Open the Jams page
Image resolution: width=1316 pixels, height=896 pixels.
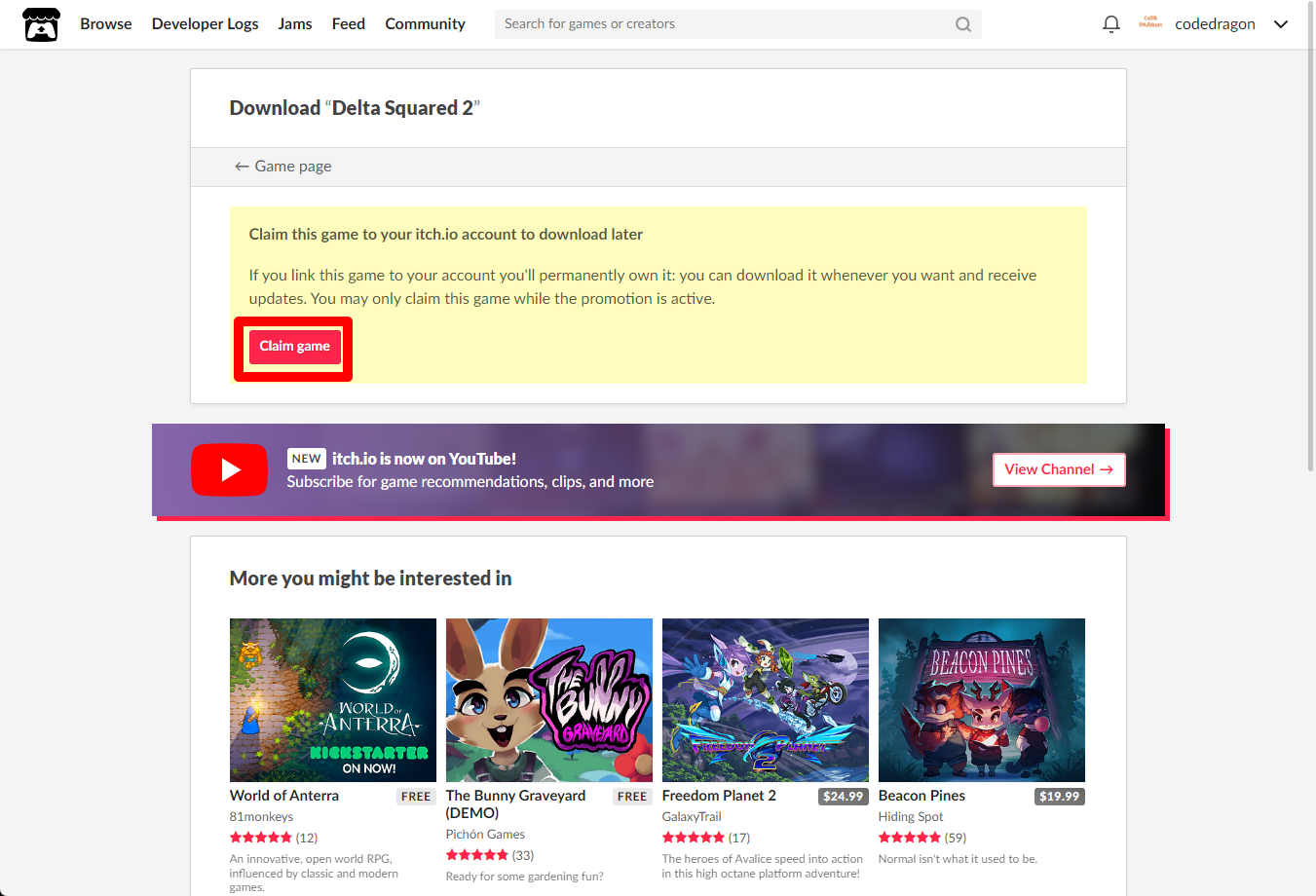pyautogui.click(x=295, y=23)
